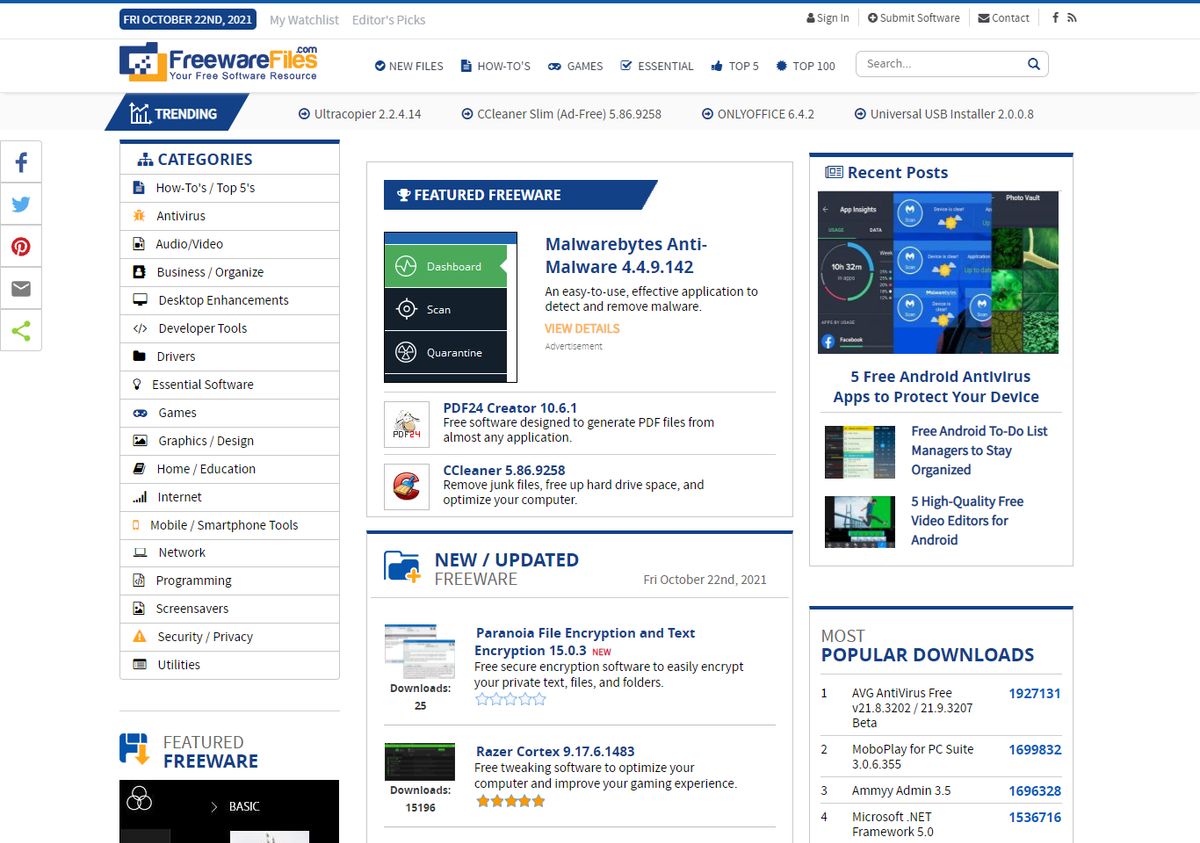This screenshot has height=843, width=1200.
Task: Click the PDF24 Creator icon
Action: coord(406,424)
